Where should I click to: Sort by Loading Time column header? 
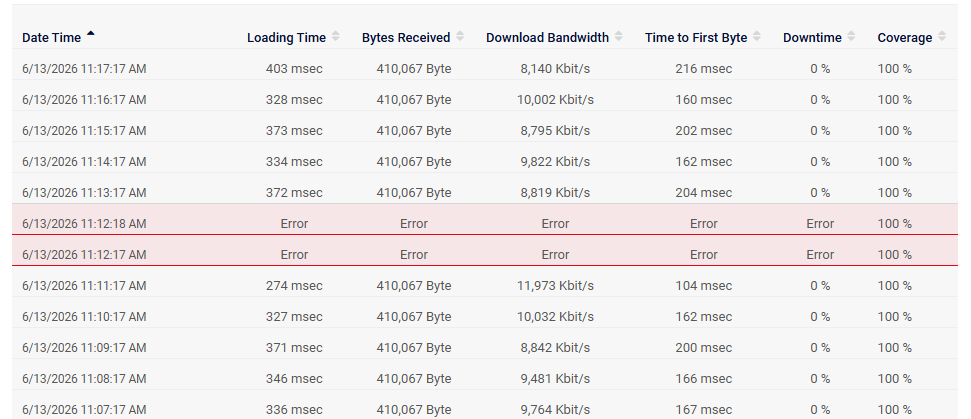point(286,38)
